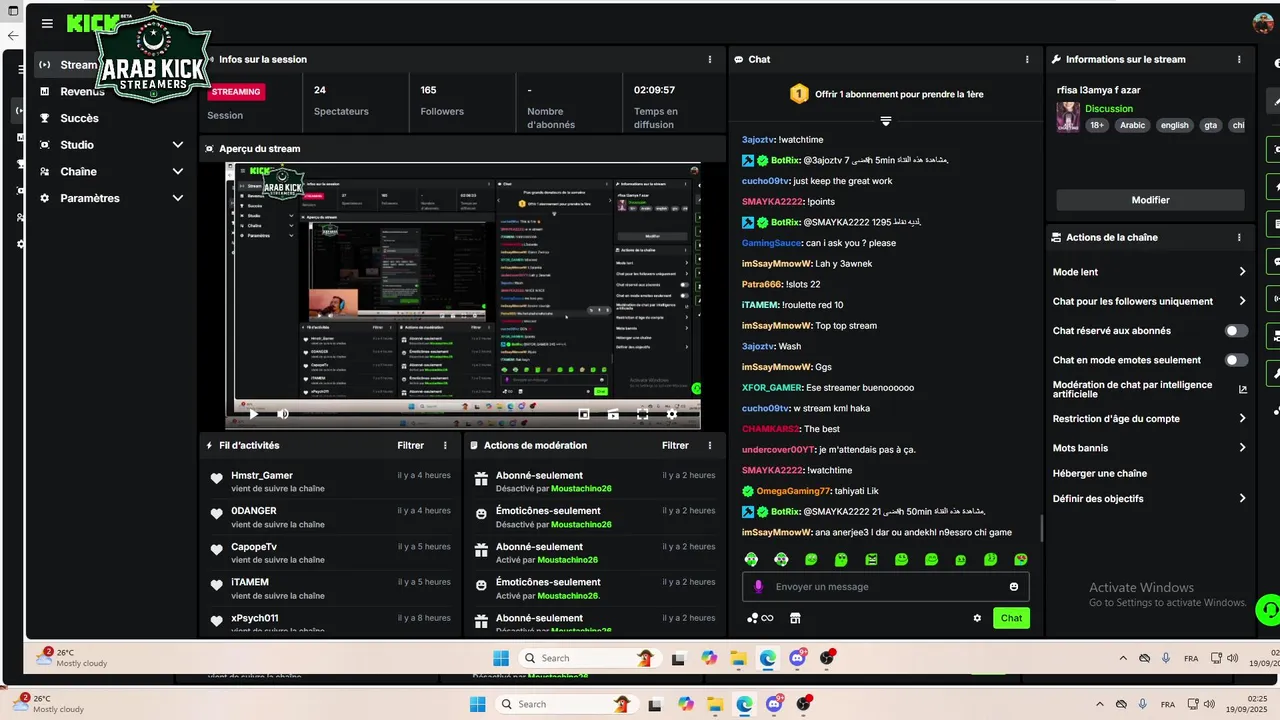This screenshot has height=720, width=1280.
Task: Open Edge browser in bottommost taskbar
Action: click(745, 704)
